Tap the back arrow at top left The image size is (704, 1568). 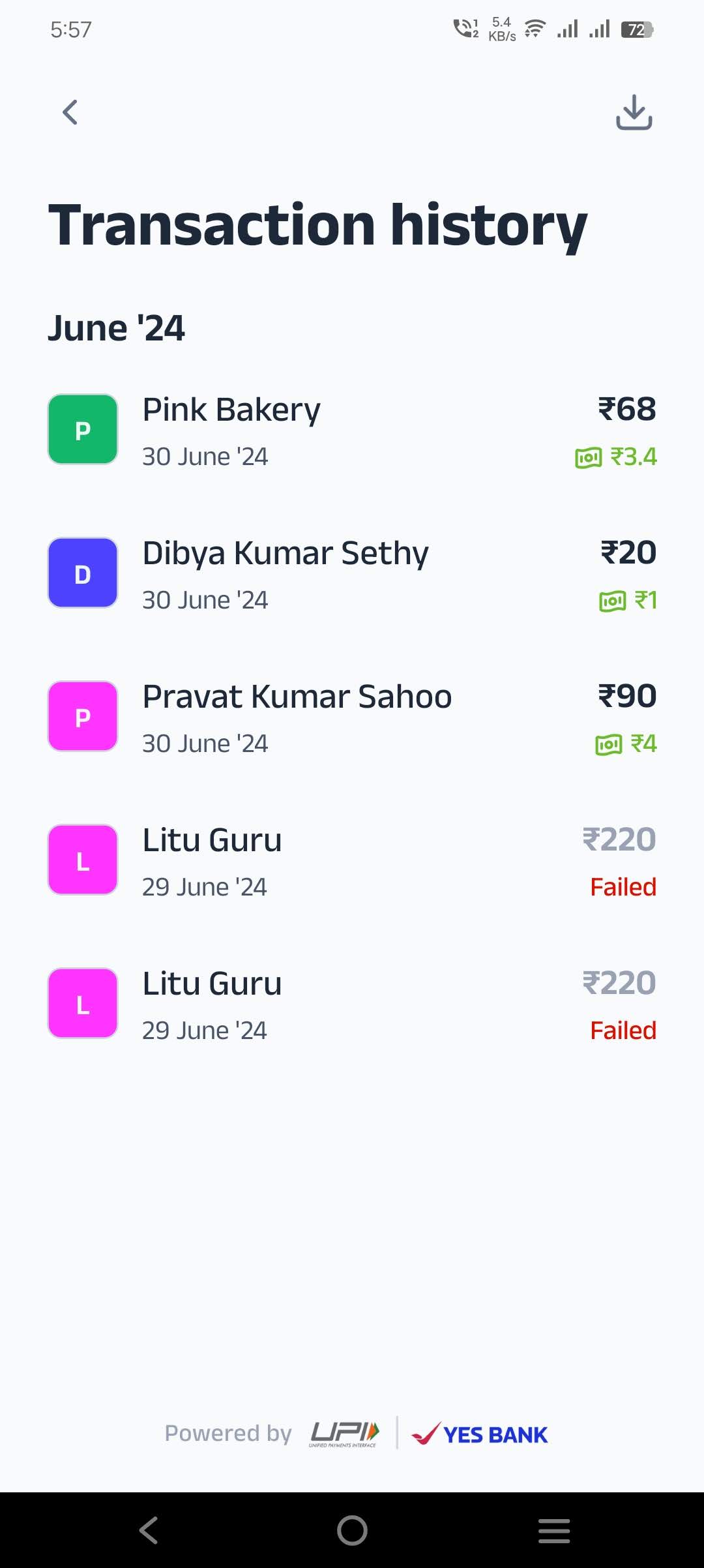pyautogui.click(x=70, y=112)
